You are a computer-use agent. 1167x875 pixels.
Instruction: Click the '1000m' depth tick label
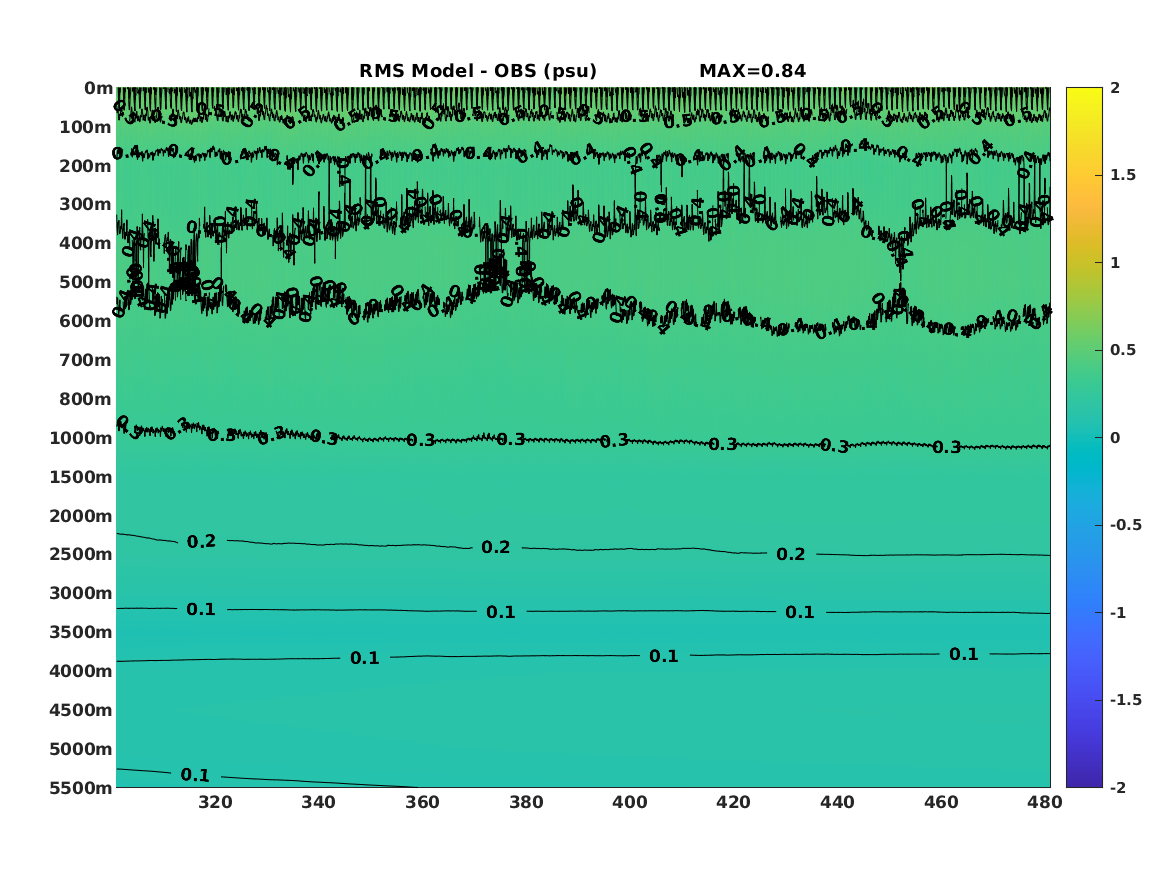point(81,438)
